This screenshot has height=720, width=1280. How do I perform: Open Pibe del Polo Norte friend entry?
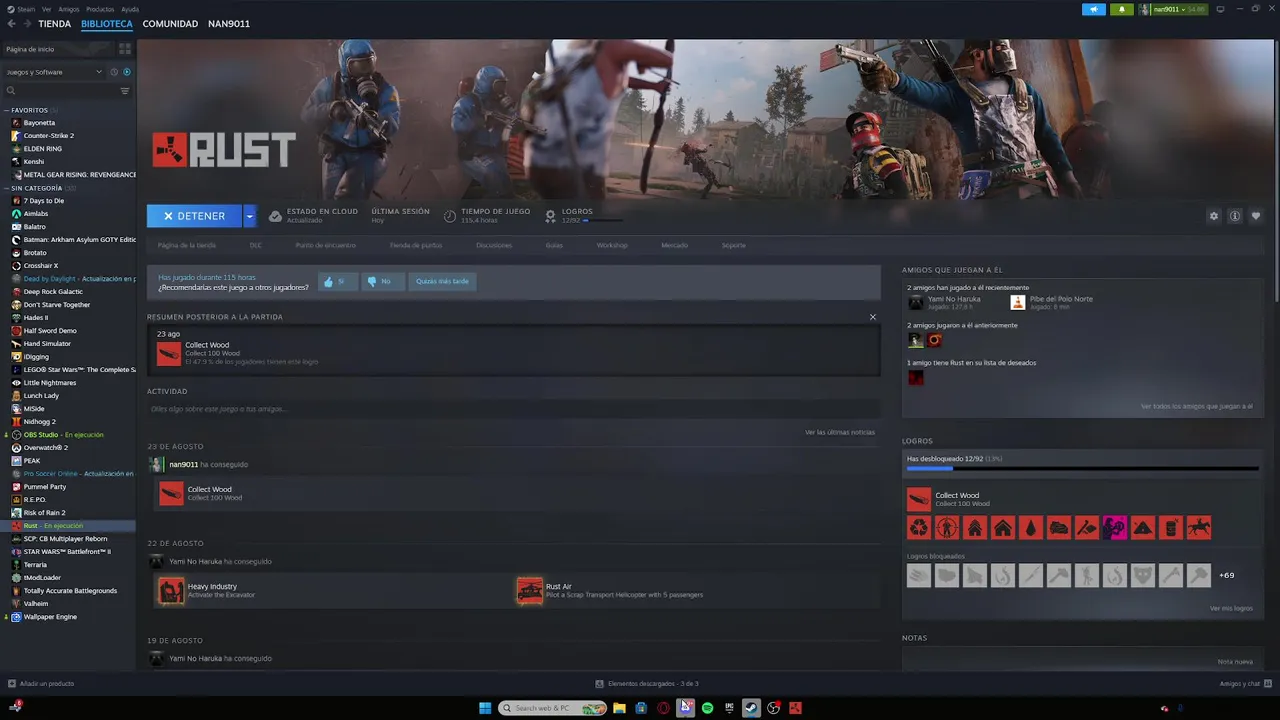(1052, 302)
